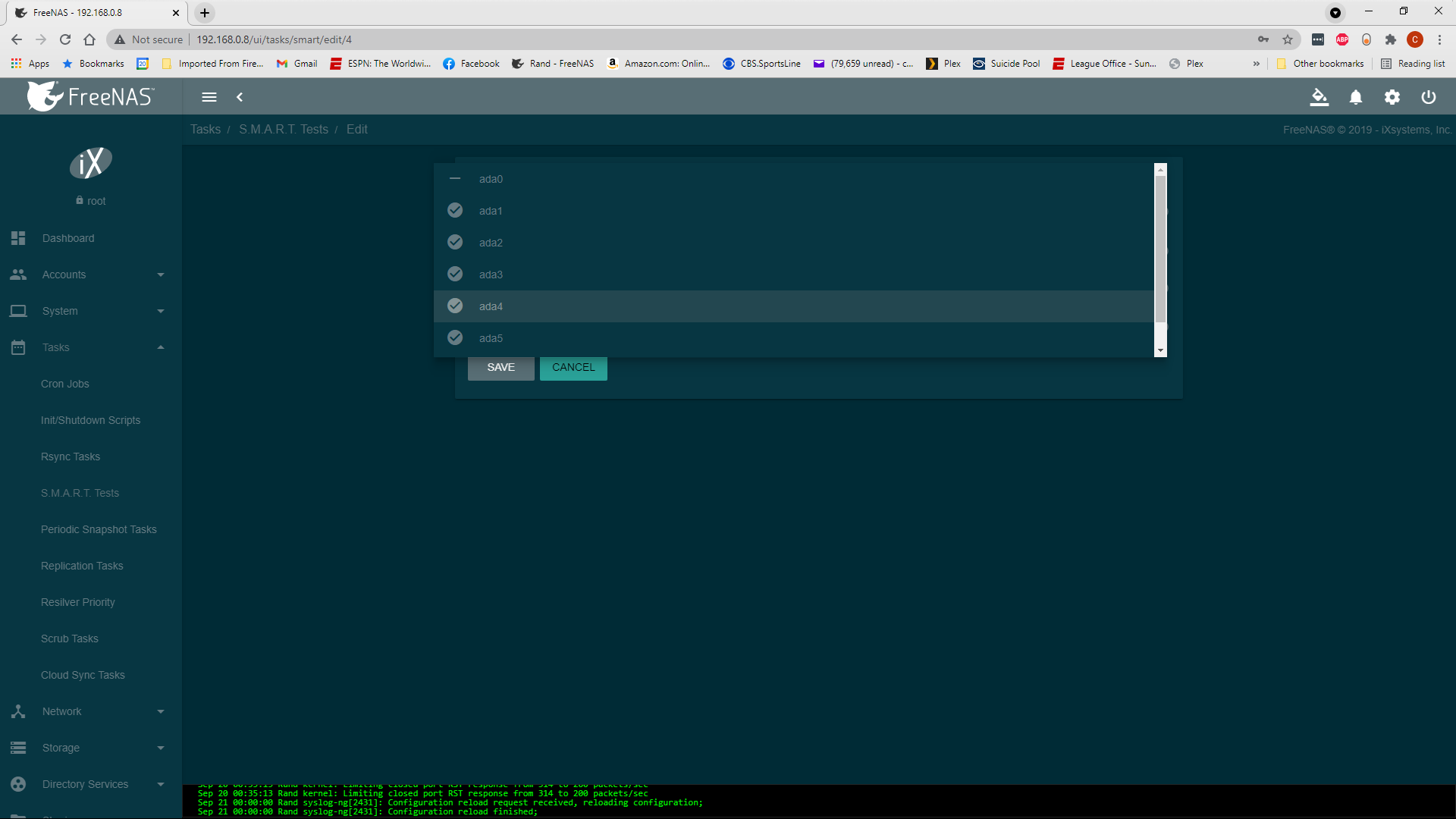
Task: Uncheck the ada4 disk option
Action: click(x=794, y=306)
